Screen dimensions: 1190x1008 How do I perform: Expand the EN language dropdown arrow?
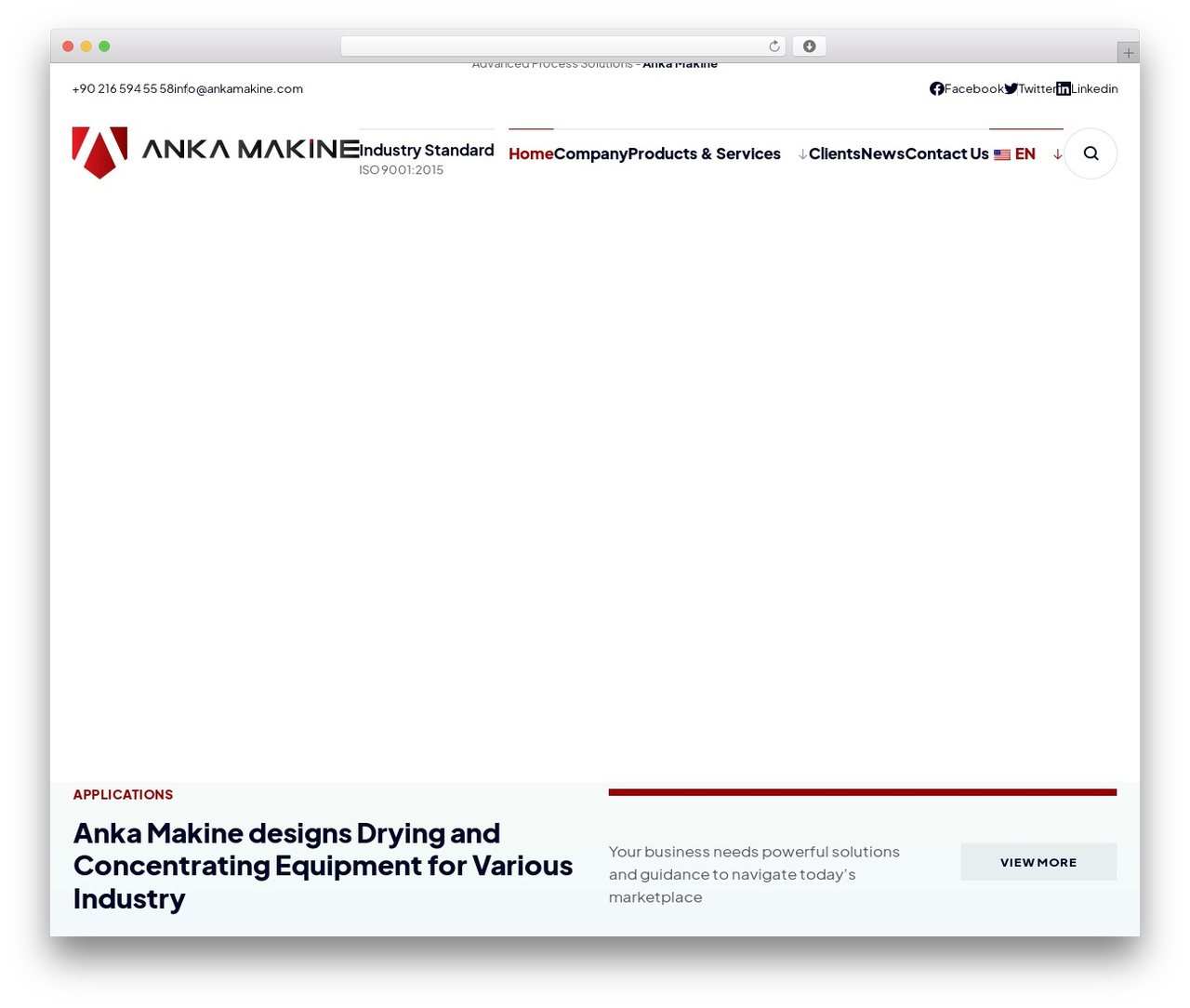1057,154
